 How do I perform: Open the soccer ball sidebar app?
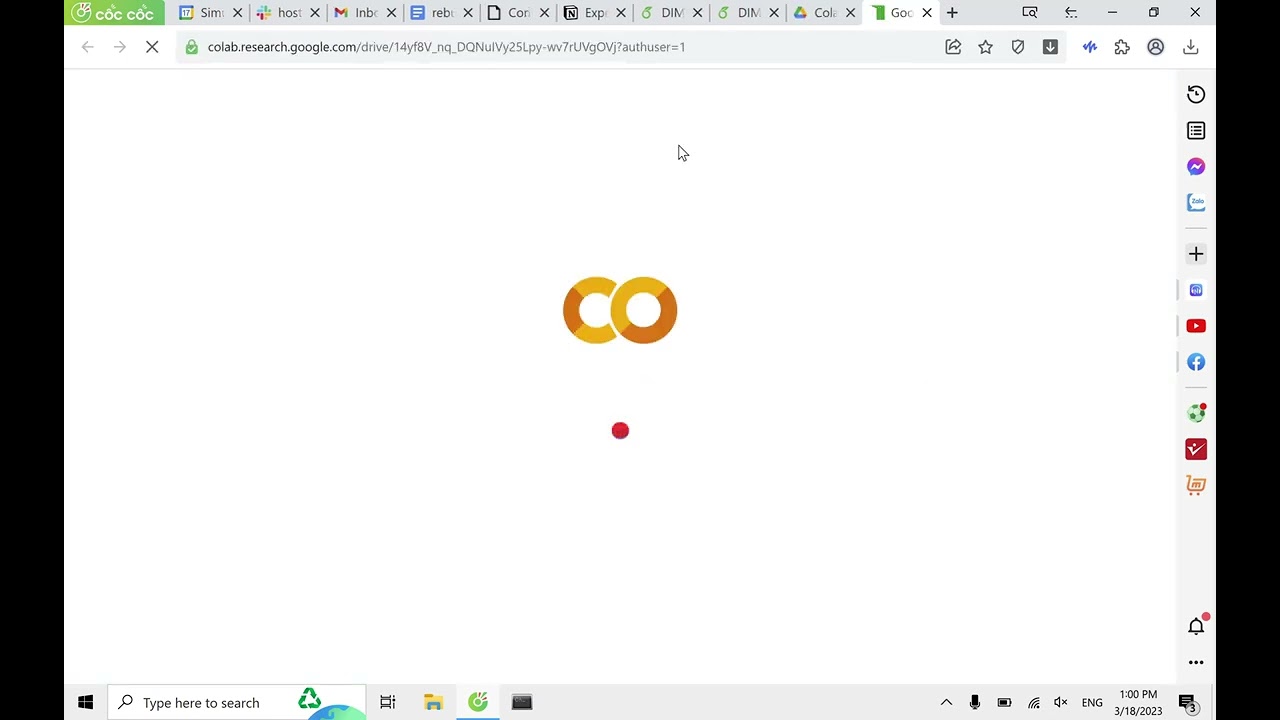tap(1196, 413)
